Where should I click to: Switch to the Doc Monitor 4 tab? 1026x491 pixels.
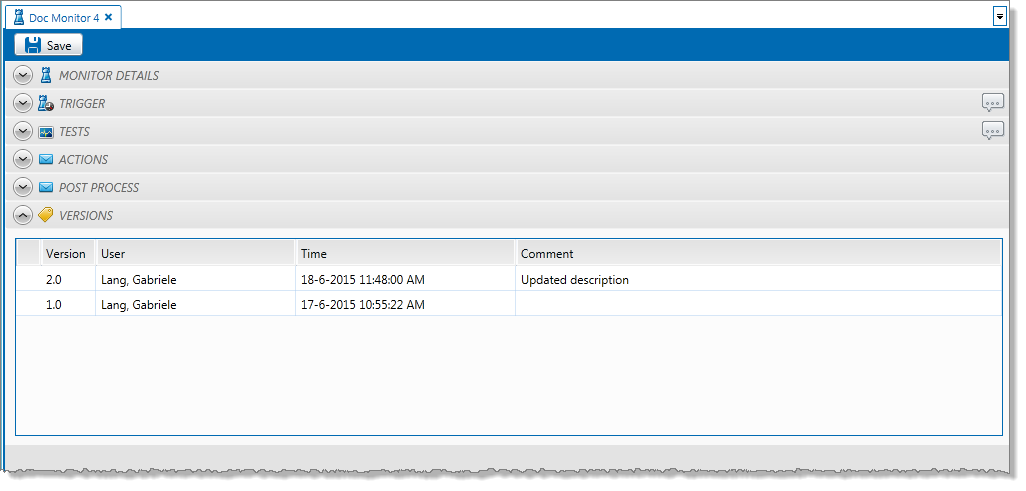(63, 18)
